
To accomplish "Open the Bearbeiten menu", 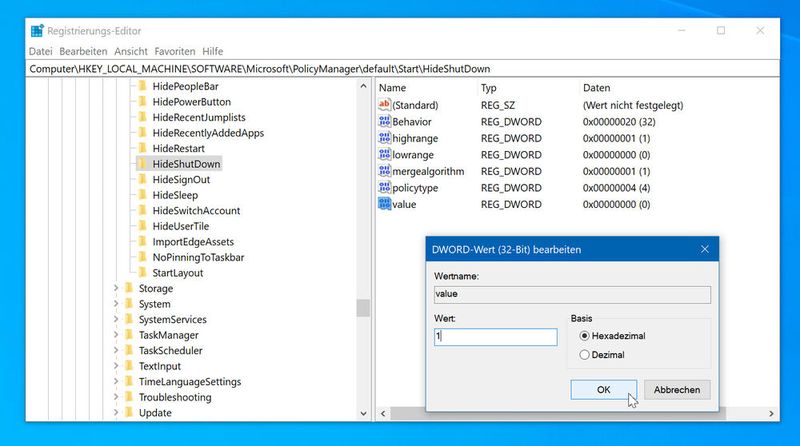I will pyautogui.click(x=83, y=51).
